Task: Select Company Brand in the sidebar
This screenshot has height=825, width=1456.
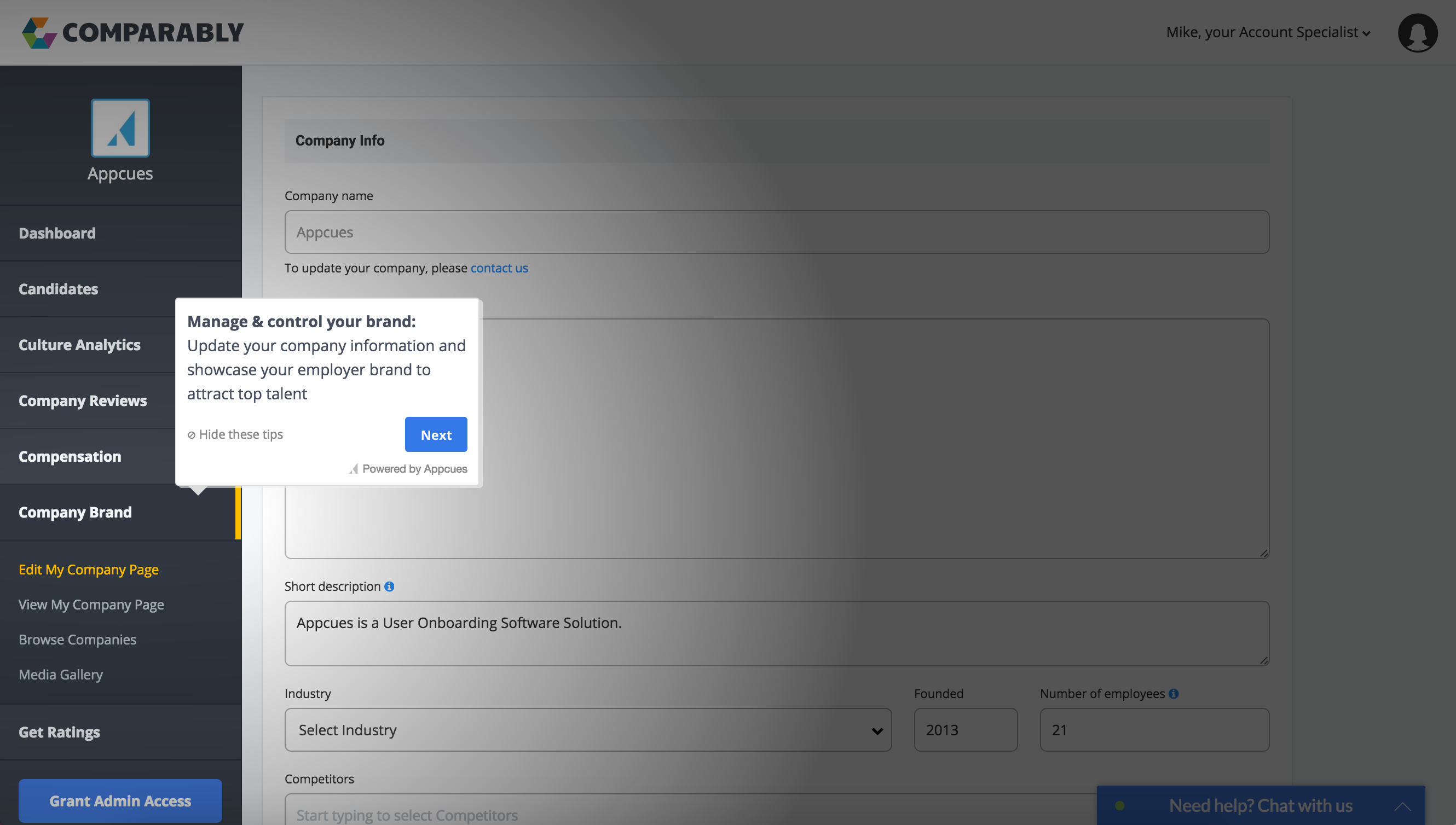Action: [x=121, y=512]
